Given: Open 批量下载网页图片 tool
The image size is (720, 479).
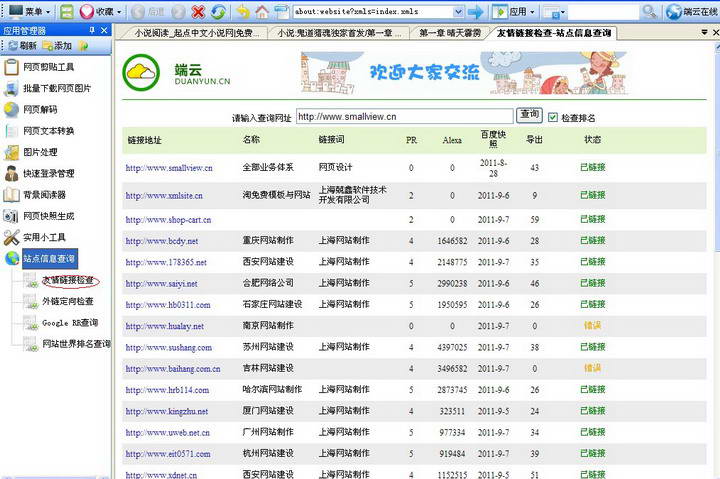Looking at the screenshot, I should [x=57, y=89].
